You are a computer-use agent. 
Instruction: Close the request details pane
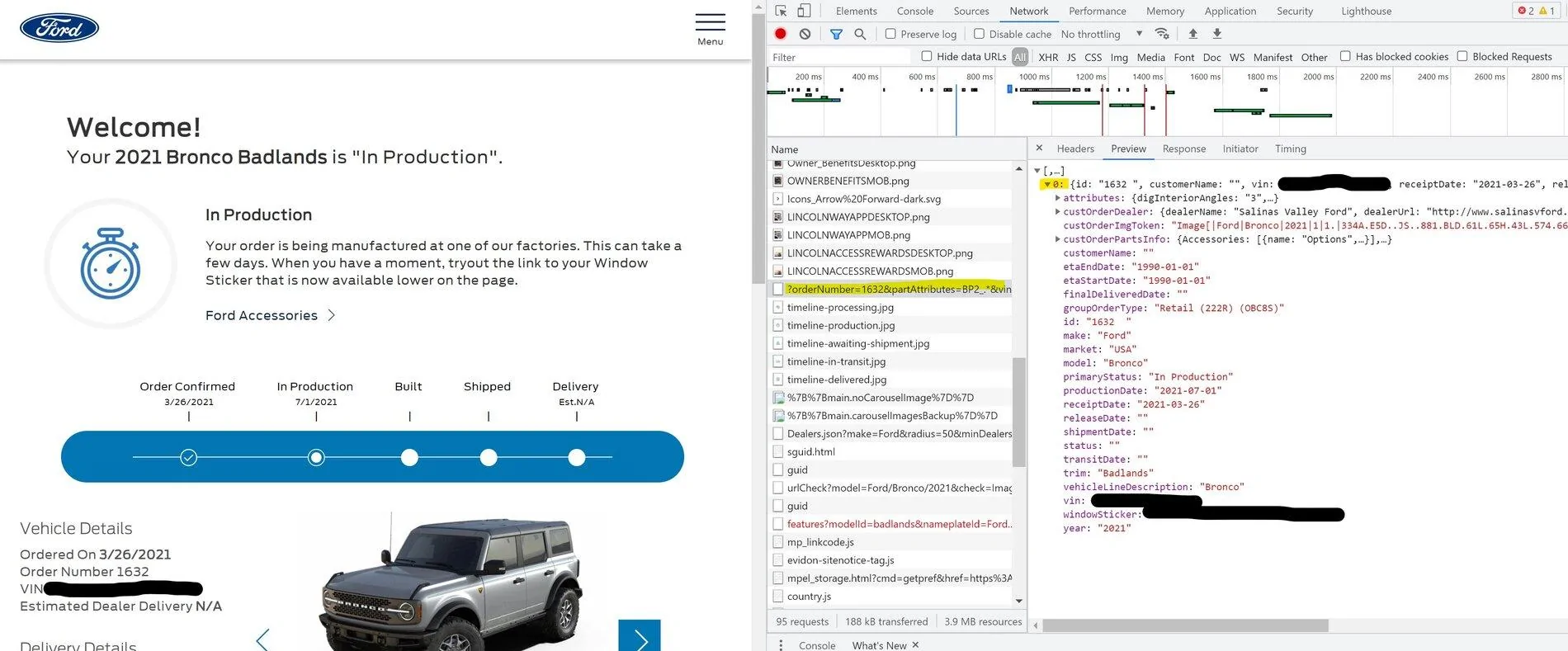[1039, 149]
